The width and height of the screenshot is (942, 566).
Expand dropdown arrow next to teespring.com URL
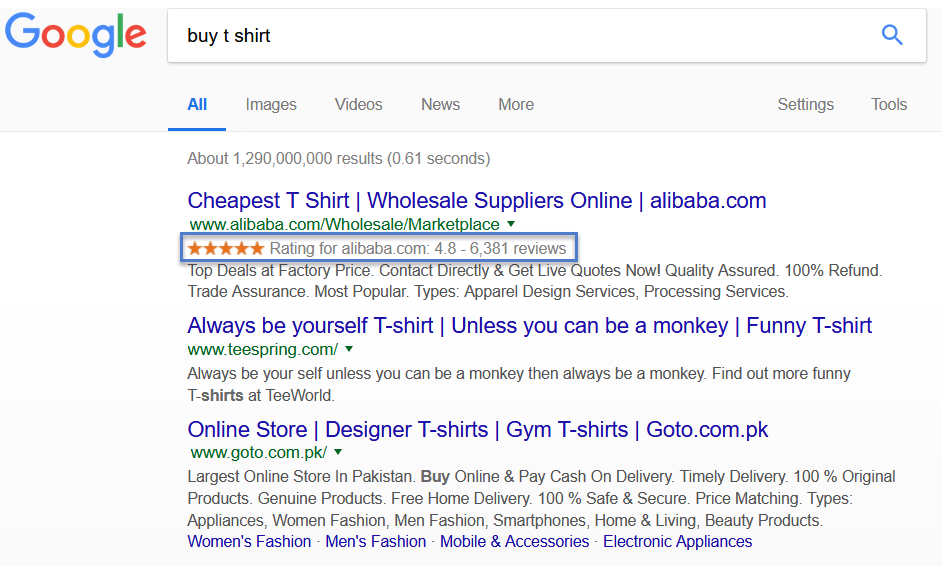(x=349, y=348)
